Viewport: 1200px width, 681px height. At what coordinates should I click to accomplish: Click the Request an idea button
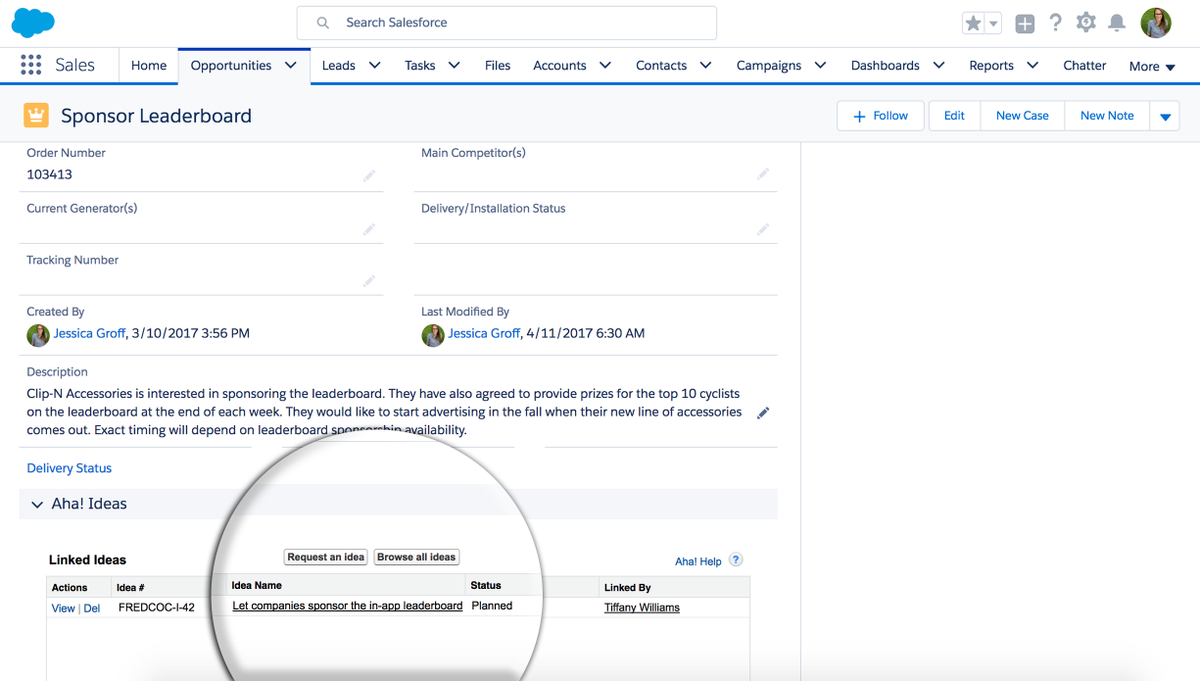tap(326, 557)
